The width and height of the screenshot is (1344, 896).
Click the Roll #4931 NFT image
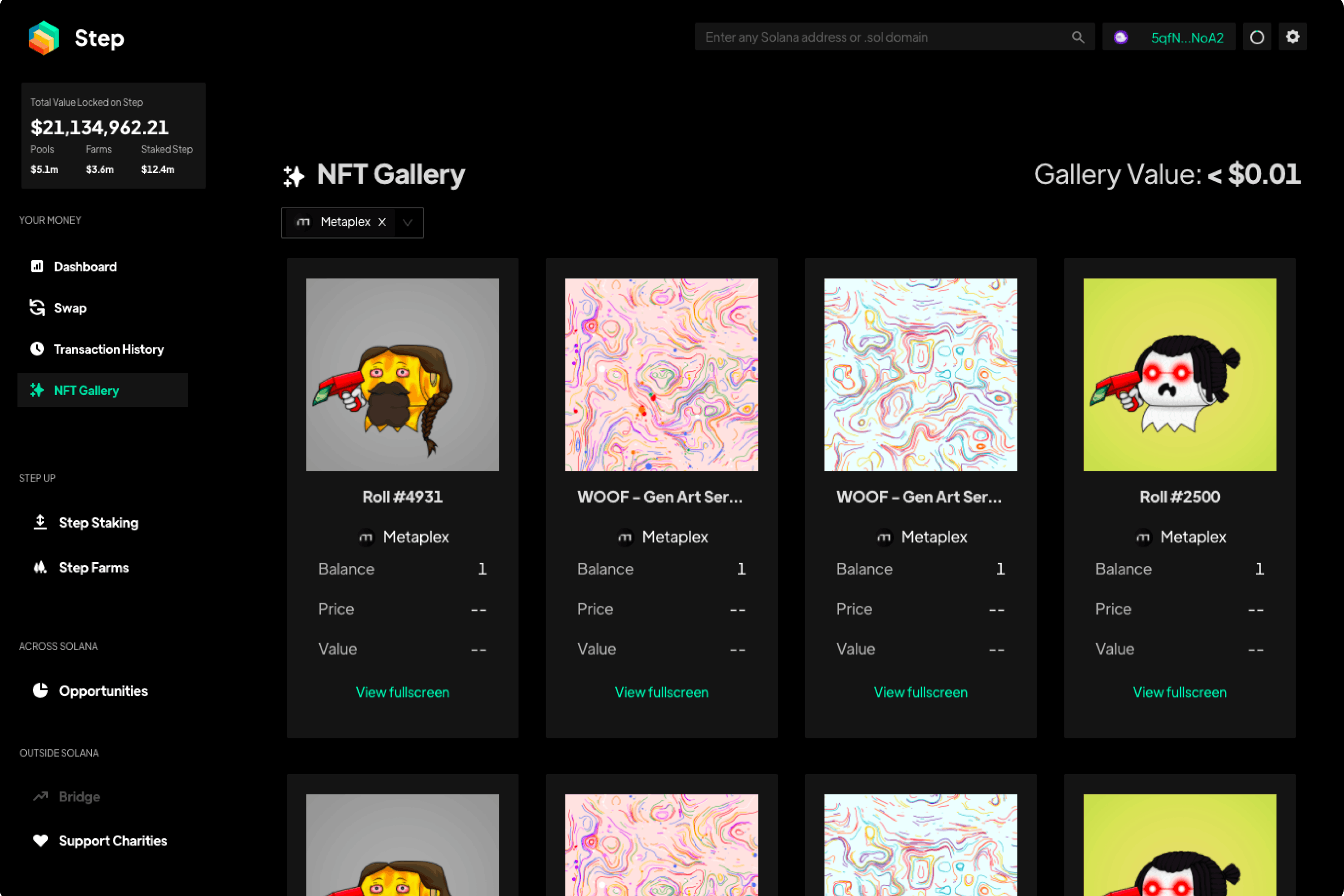[x=402, y=374]
